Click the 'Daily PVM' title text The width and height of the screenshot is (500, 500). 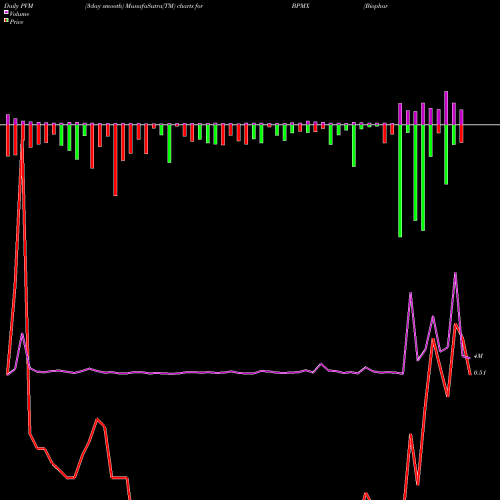click(19, 6)
